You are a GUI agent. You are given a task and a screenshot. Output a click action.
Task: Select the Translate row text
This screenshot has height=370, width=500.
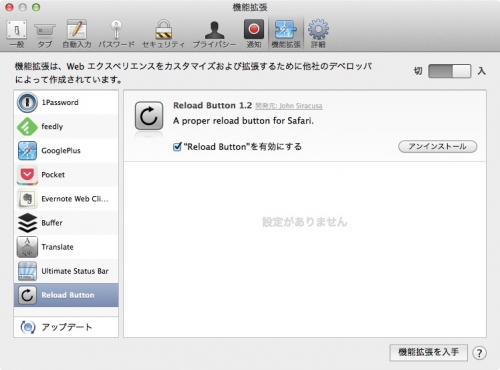click(x=57, y=247)
